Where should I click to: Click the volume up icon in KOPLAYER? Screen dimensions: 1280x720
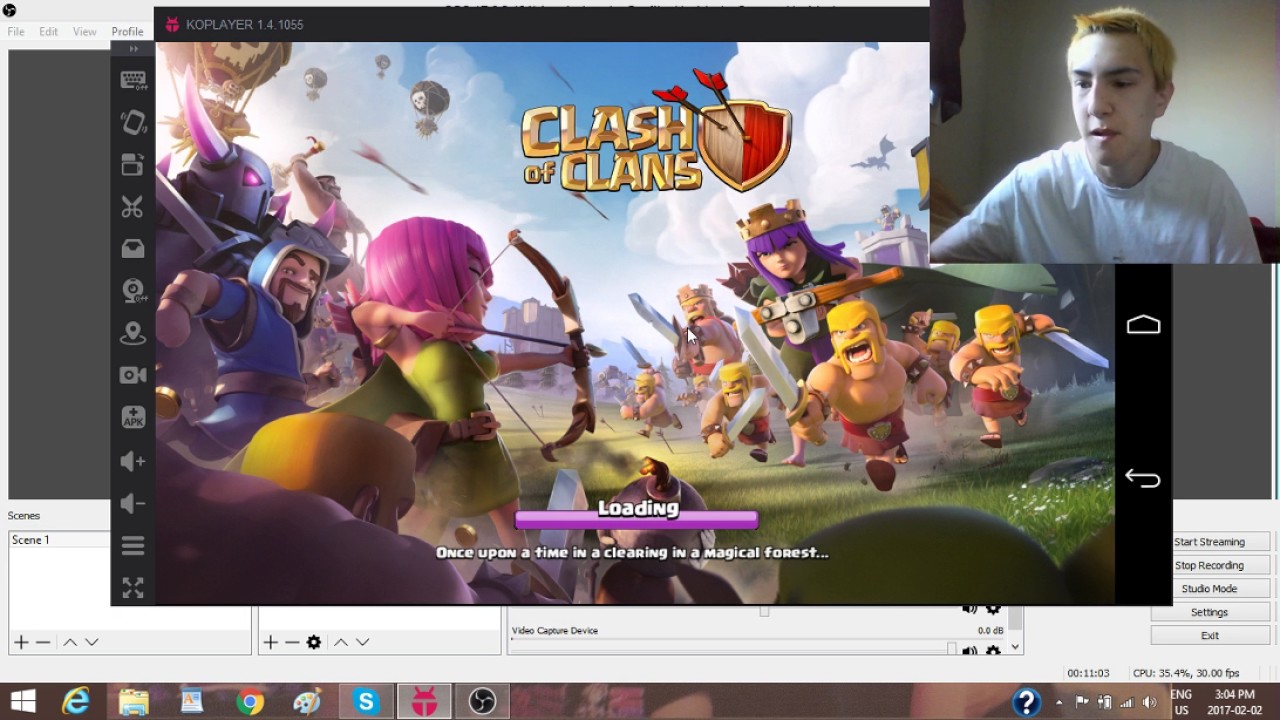133,461
